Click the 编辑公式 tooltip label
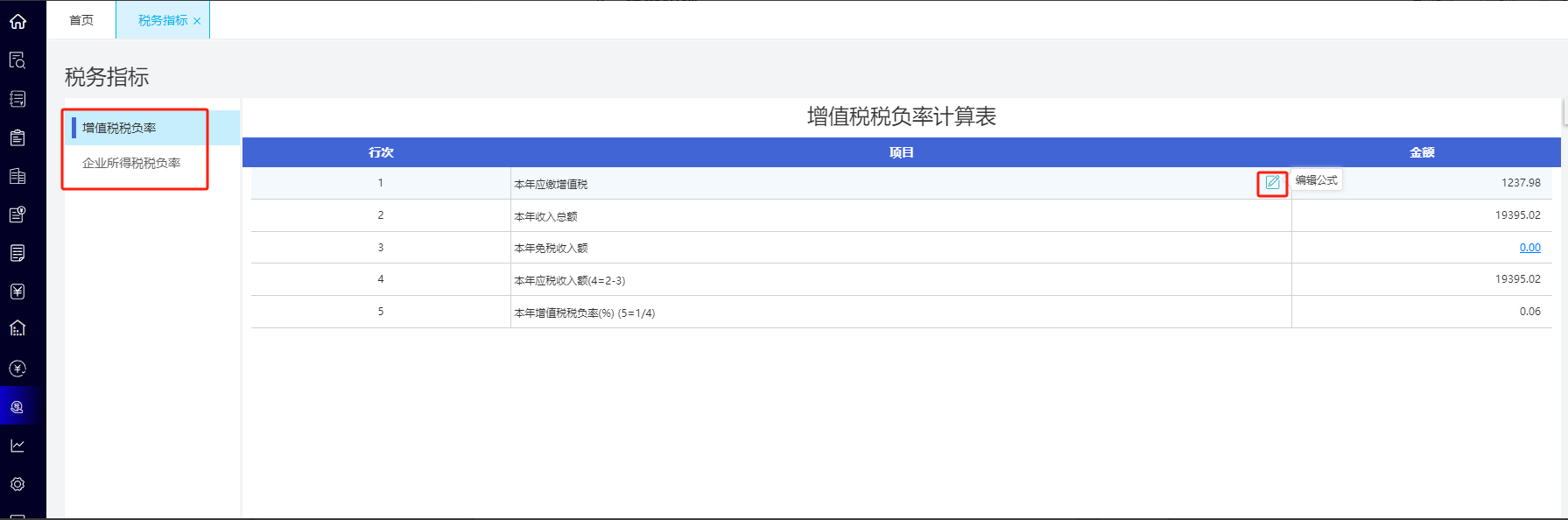1568x520 pixels. (1317, 180)
